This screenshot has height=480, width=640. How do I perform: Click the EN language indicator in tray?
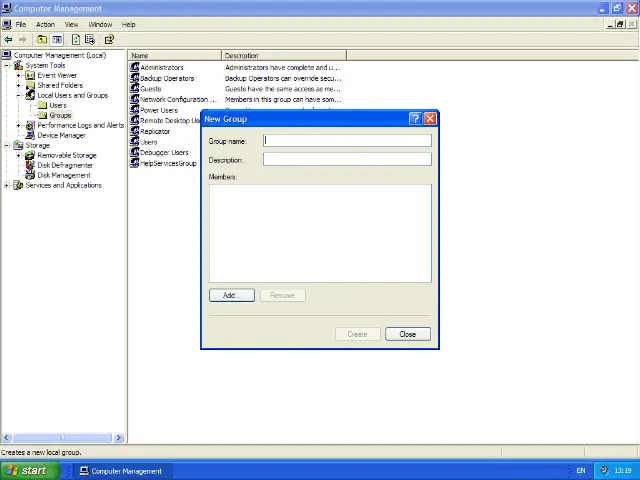click(580, 471)
